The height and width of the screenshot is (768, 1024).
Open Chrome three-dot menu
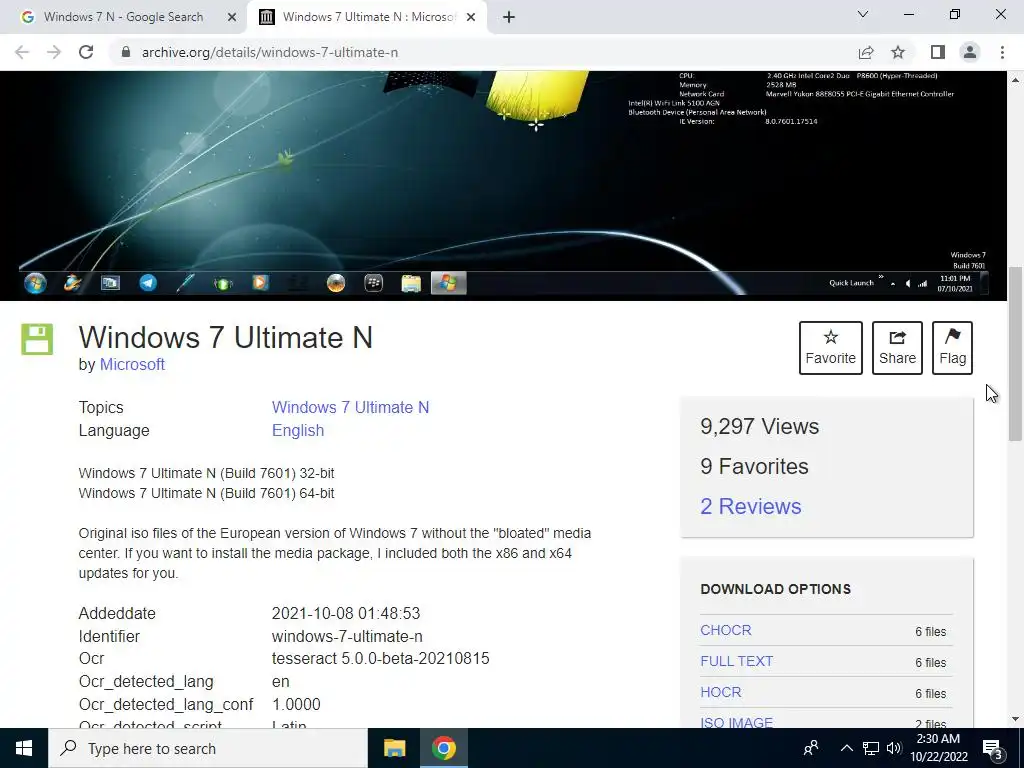(1002, 52)
